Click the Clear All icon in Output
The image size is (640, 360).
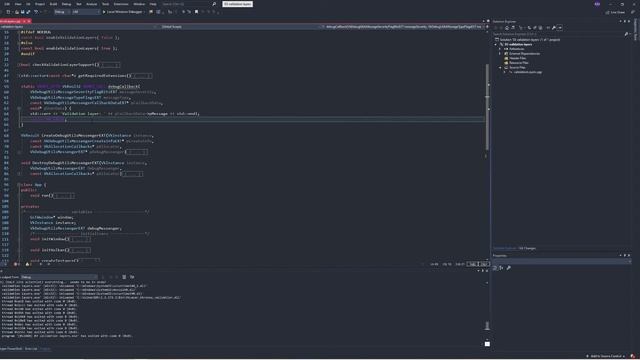124,277
